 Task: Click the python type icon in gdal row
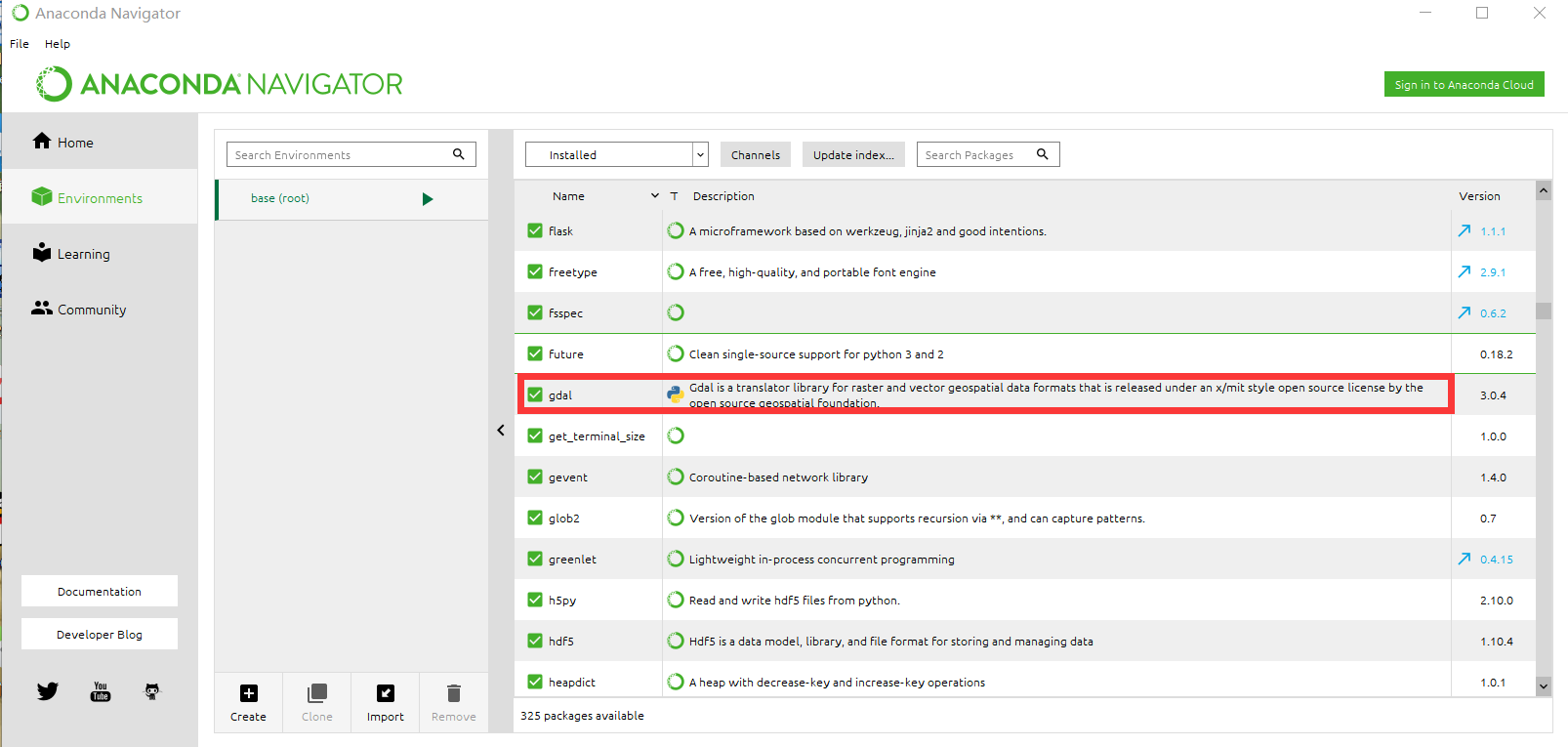pos(676,394)
